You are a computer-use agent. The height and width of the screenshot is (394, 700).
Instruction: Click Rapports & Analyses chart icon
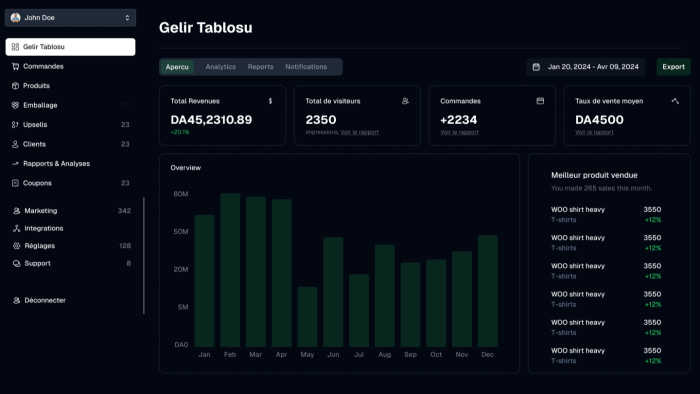[15, 164]
